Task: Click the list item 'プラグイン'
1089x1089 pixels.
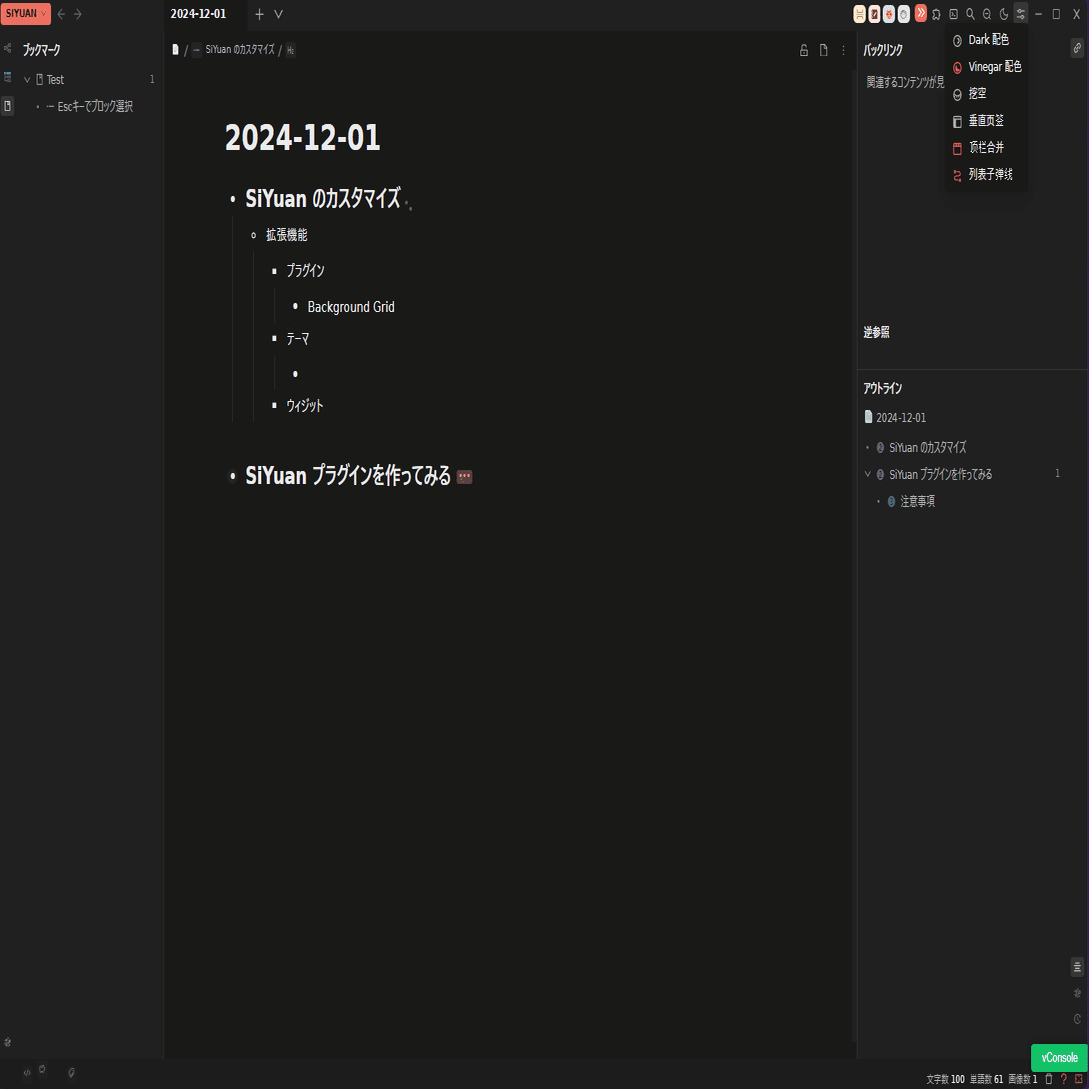Action: pyautogui.click(x=306, y=271)
